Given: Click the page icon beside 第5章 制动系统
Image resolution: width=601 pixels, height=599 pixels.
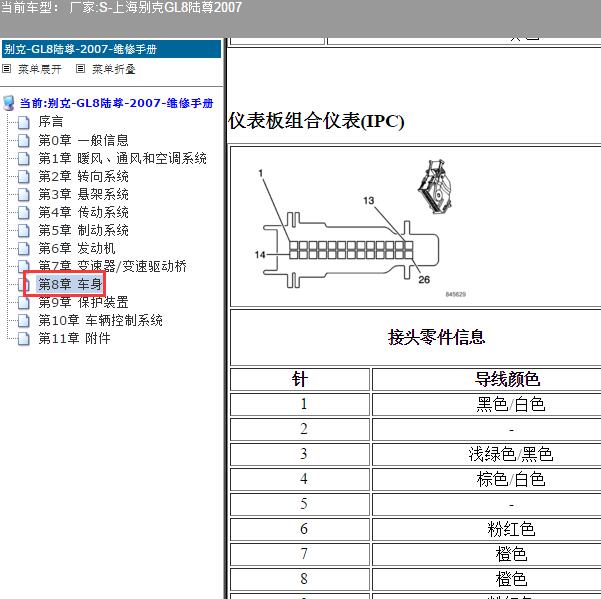Looking at the screenshot, I should 24,231.
